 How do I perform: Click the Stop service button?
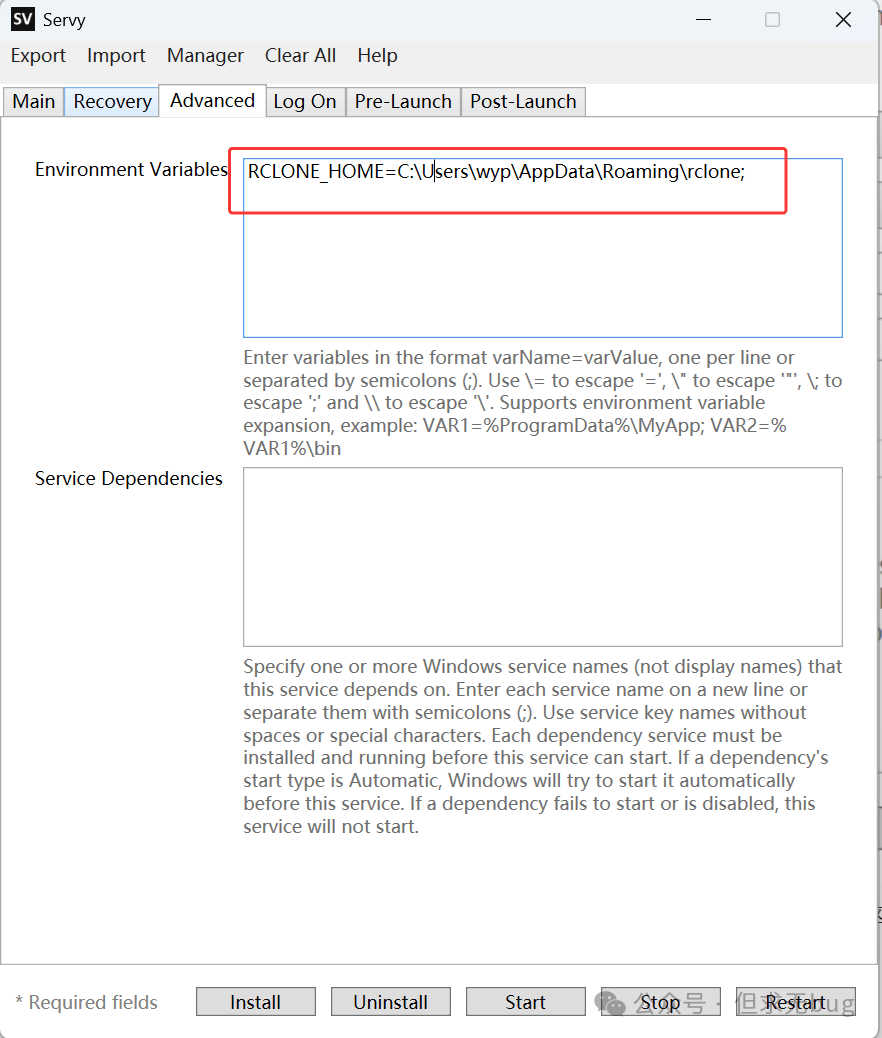pyautogui.click(x=660, y=1002)
